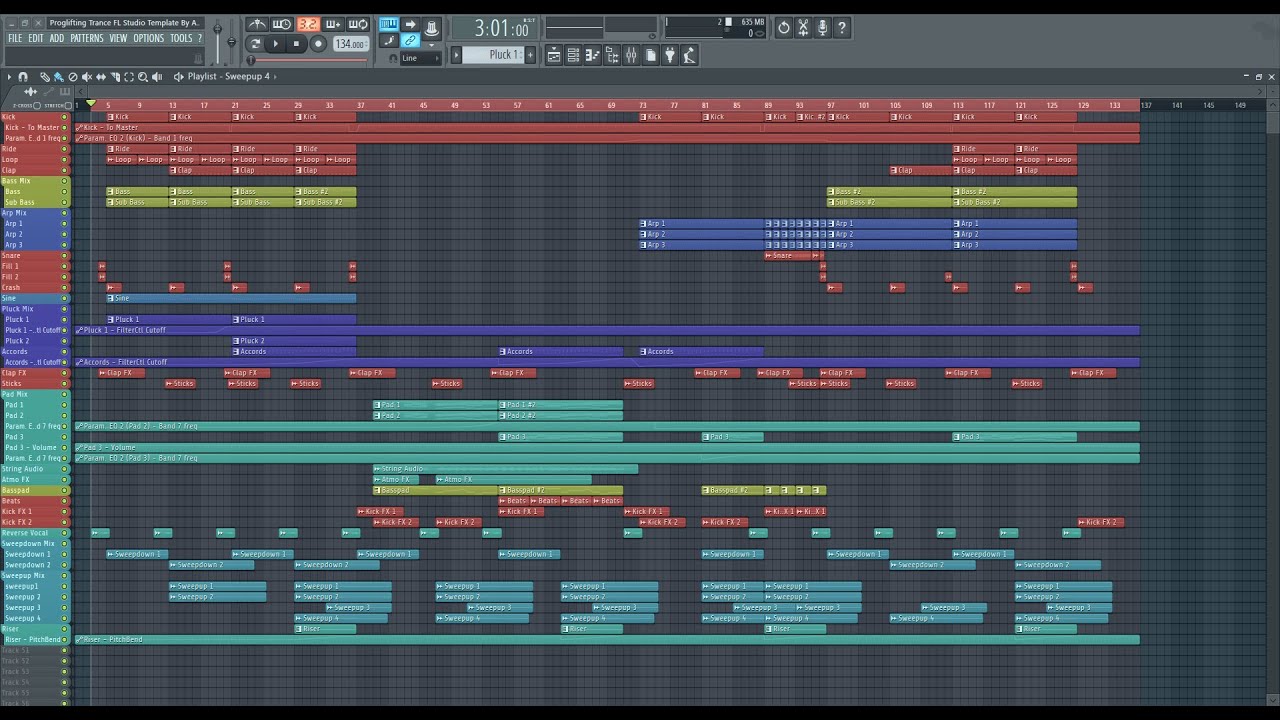Open the Playlist window icon
Image resolution: width=1280 pixels, height=720 pixels.
[x=554, y=55]
